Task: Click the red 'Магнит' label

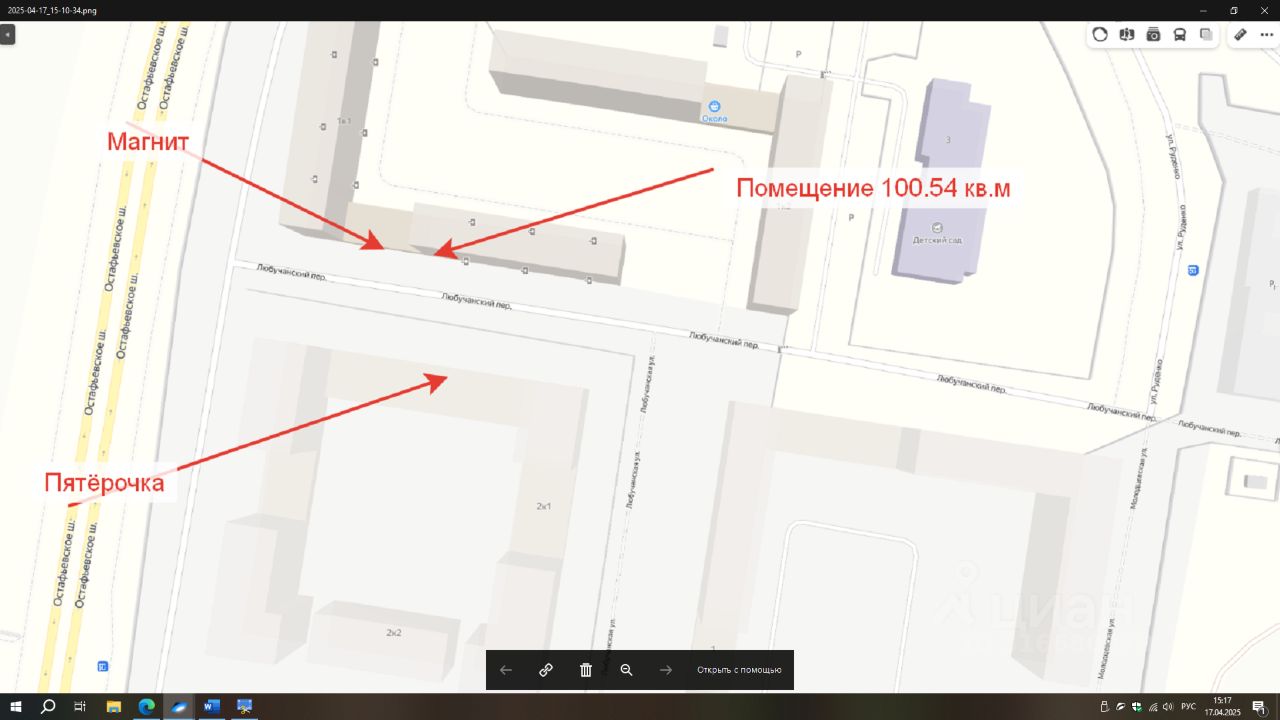Action: [148, 142]
